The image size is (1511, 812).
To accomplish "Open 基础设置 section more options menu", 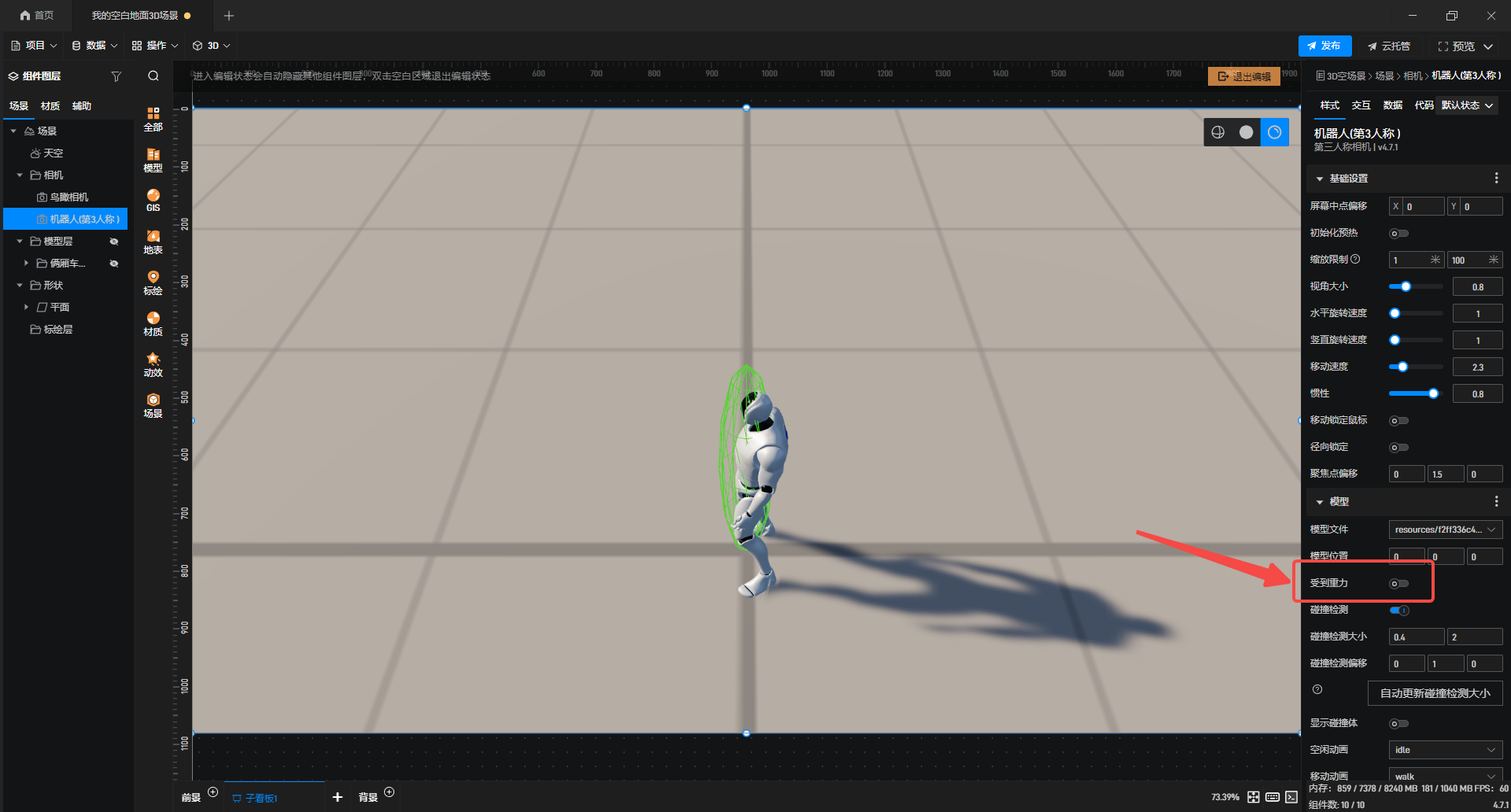I will click(x=1496, y=179).
